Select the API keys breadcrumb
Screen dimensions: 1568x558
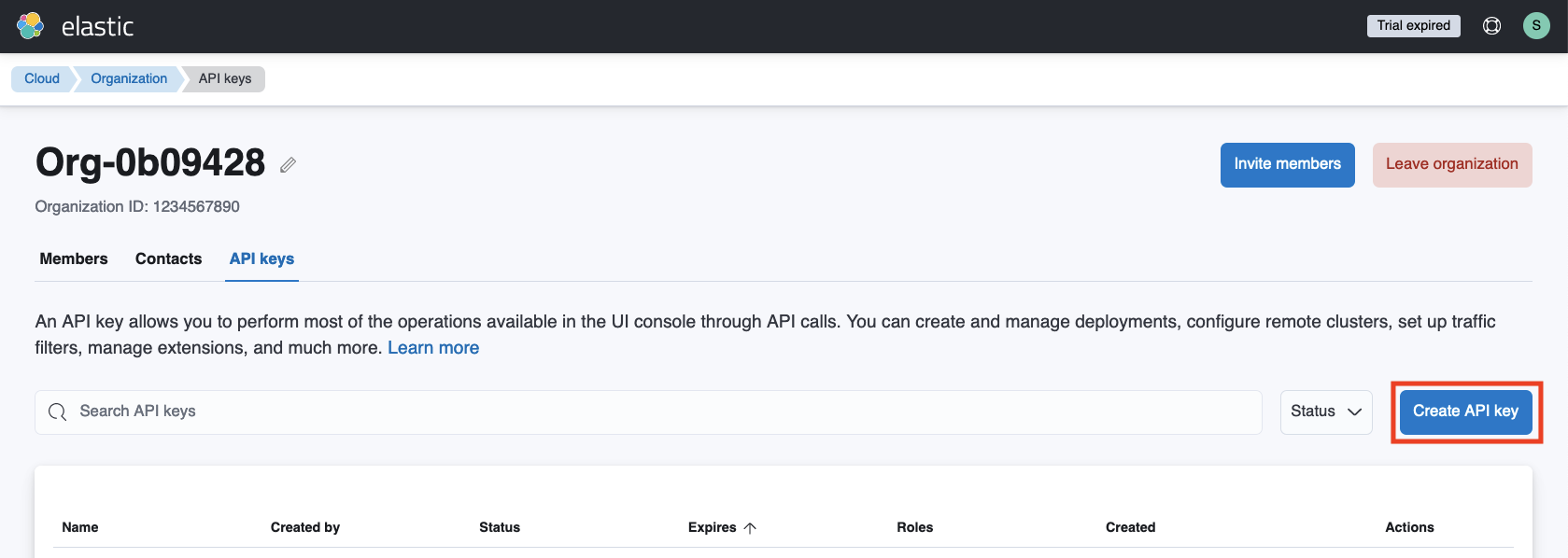click(x=225, y=78)
